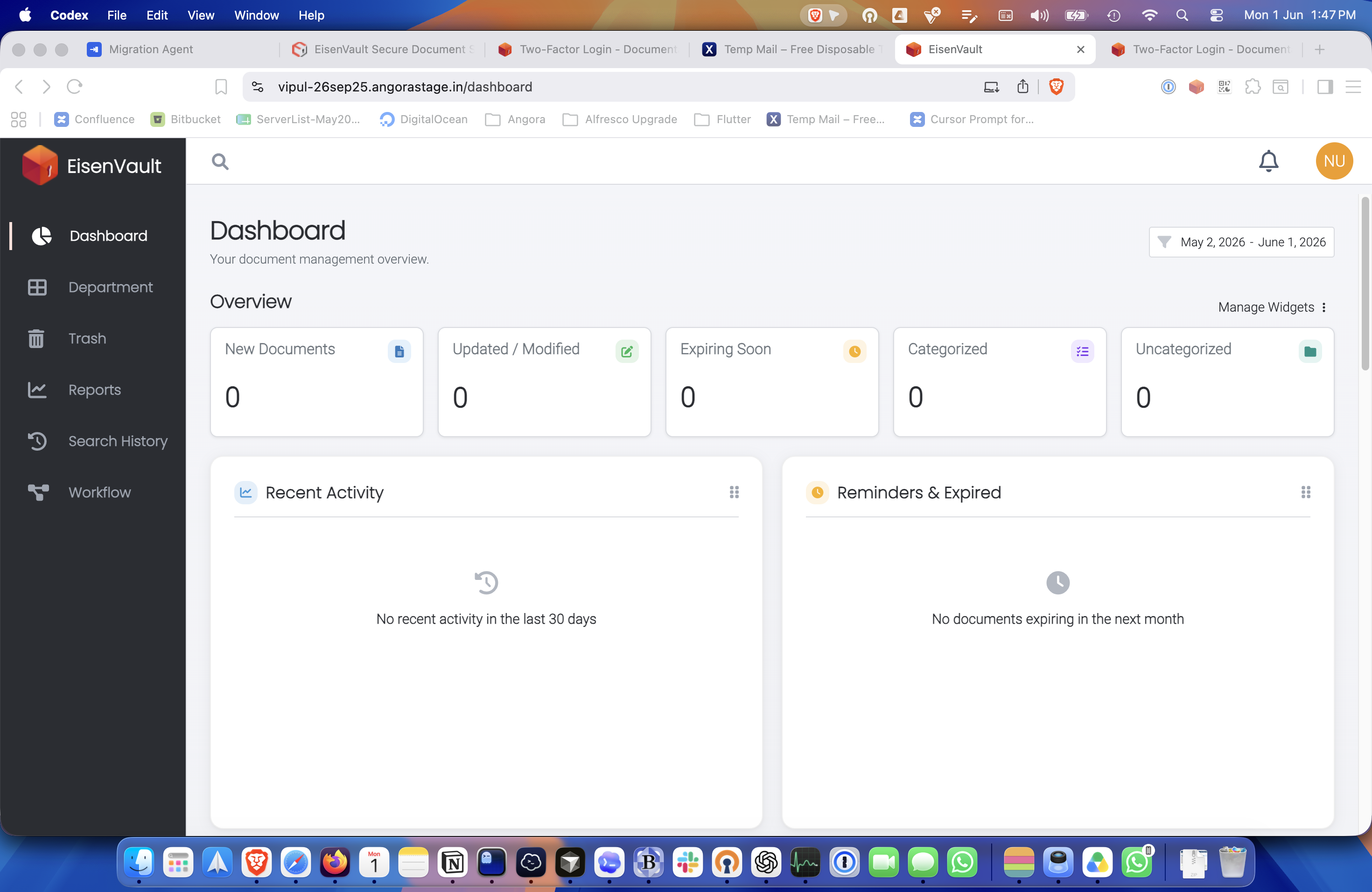Switch to EisenVault Secure Document tab
Image resolution: width=1372 pixels, height=892 pixels.
click(383, 49)
